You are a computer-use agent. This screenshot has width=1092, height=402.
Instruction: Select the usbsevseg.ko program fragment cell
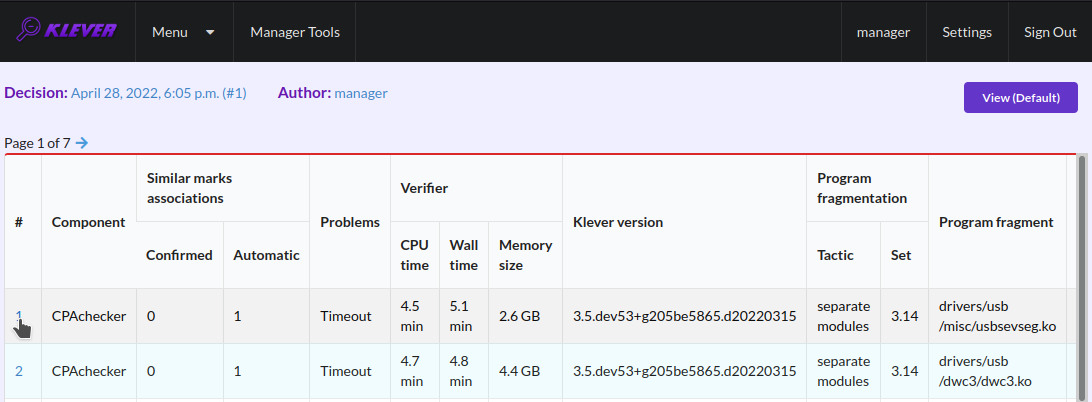[x=997, y=316]
